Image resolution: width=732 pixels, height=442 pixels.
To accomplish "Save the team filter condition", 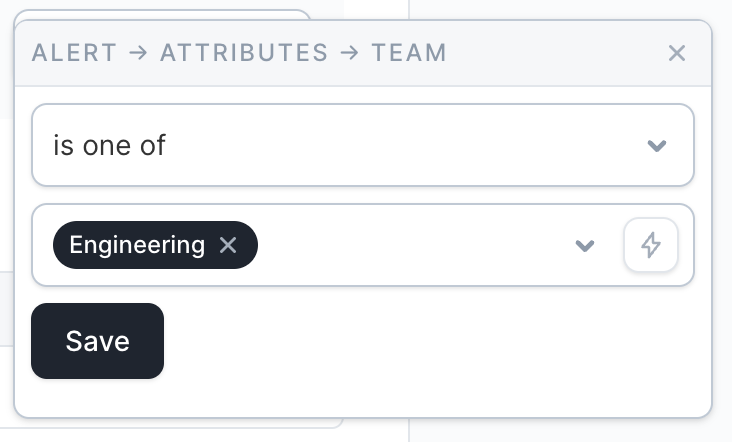I will [x=97, y=341].
